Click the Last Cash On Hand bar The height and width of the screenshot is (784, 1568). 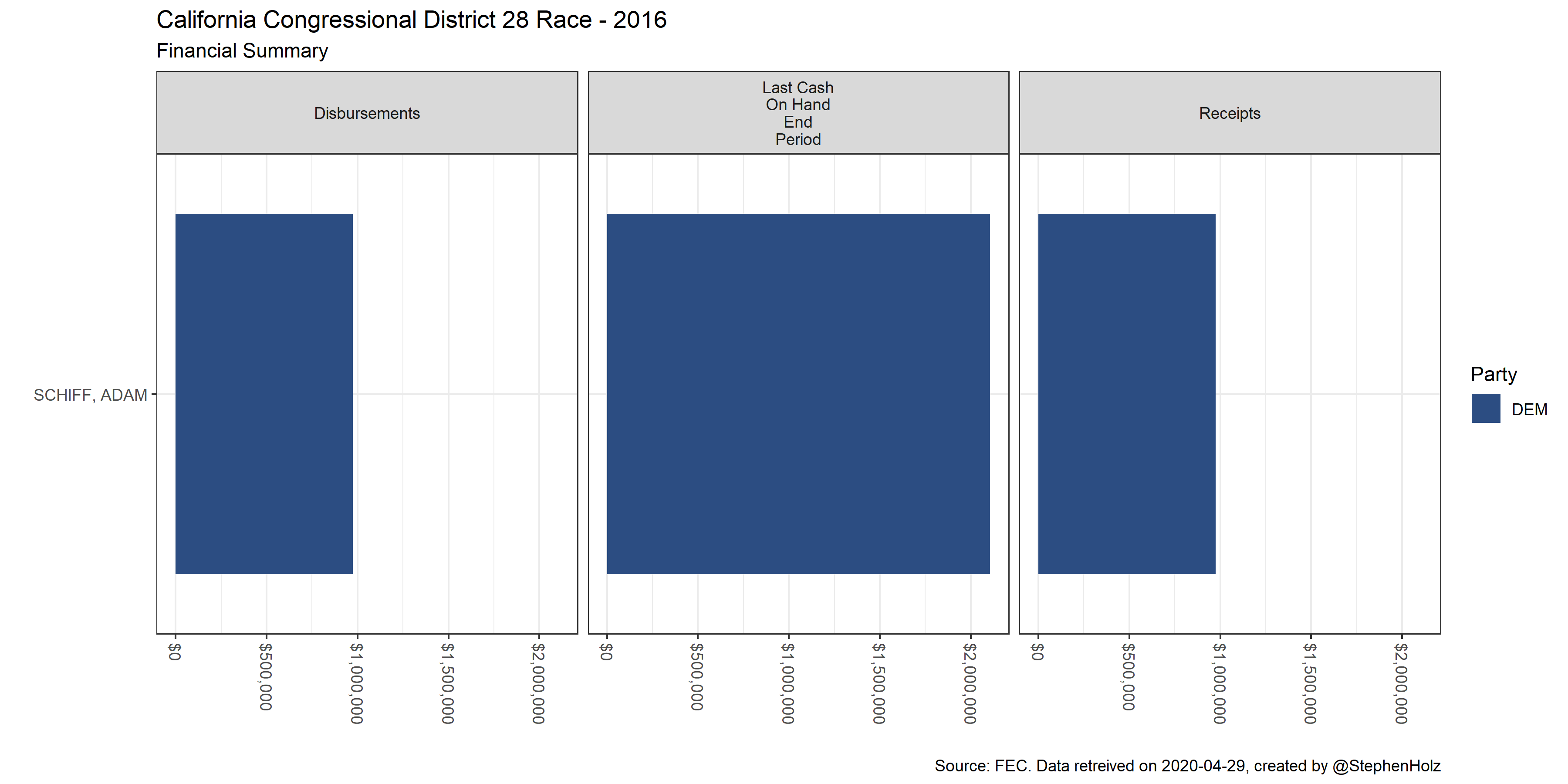click(798, 393)
